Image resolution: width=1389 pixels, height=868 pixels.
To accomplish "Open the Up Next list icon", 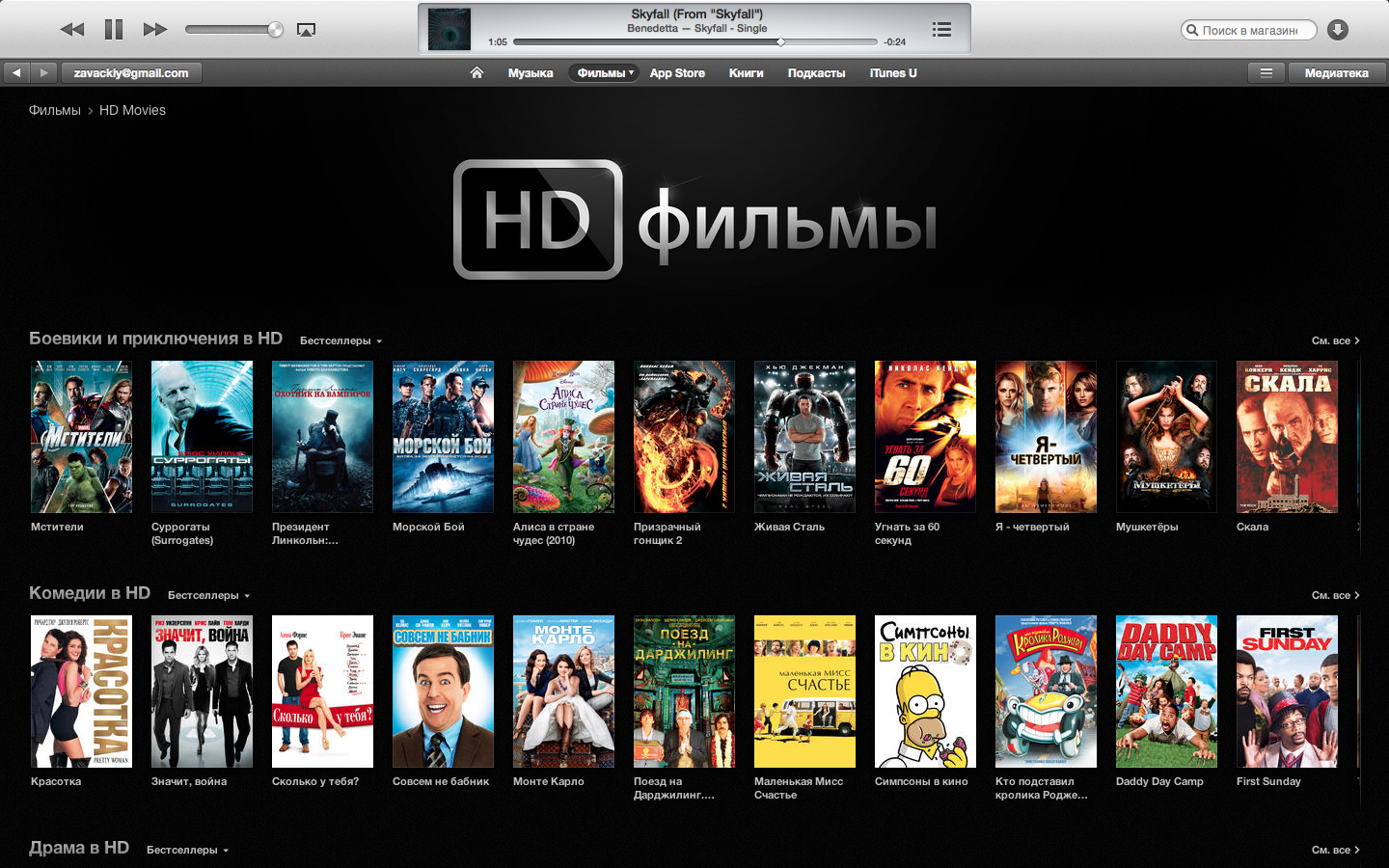I will [x=942, y=30].
